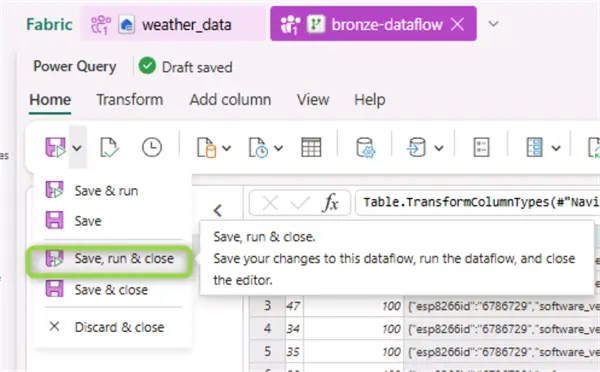Expand the Manage columns dropdown arrow

point(556,148)
